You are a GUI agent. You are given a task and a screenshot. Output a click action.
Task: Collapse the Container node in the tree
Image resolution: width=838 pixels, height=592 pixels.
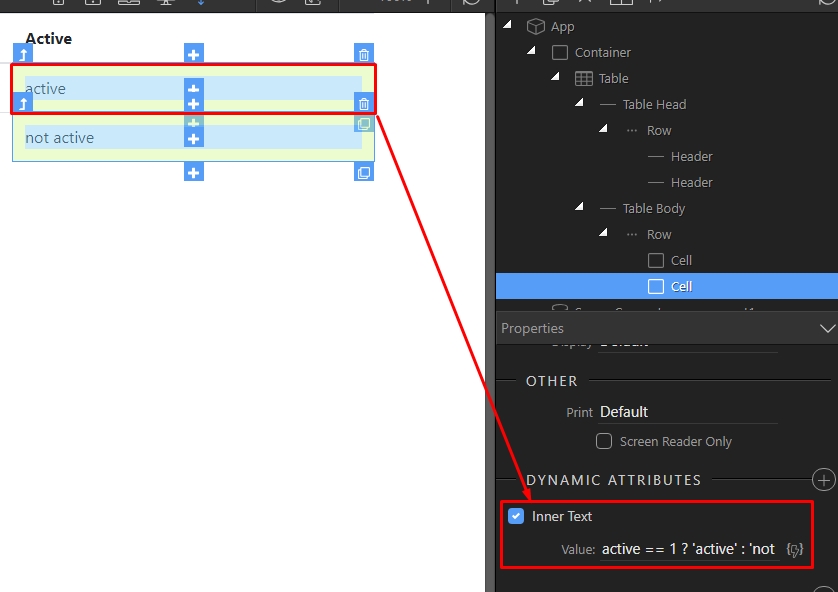[x=532, y=52]
